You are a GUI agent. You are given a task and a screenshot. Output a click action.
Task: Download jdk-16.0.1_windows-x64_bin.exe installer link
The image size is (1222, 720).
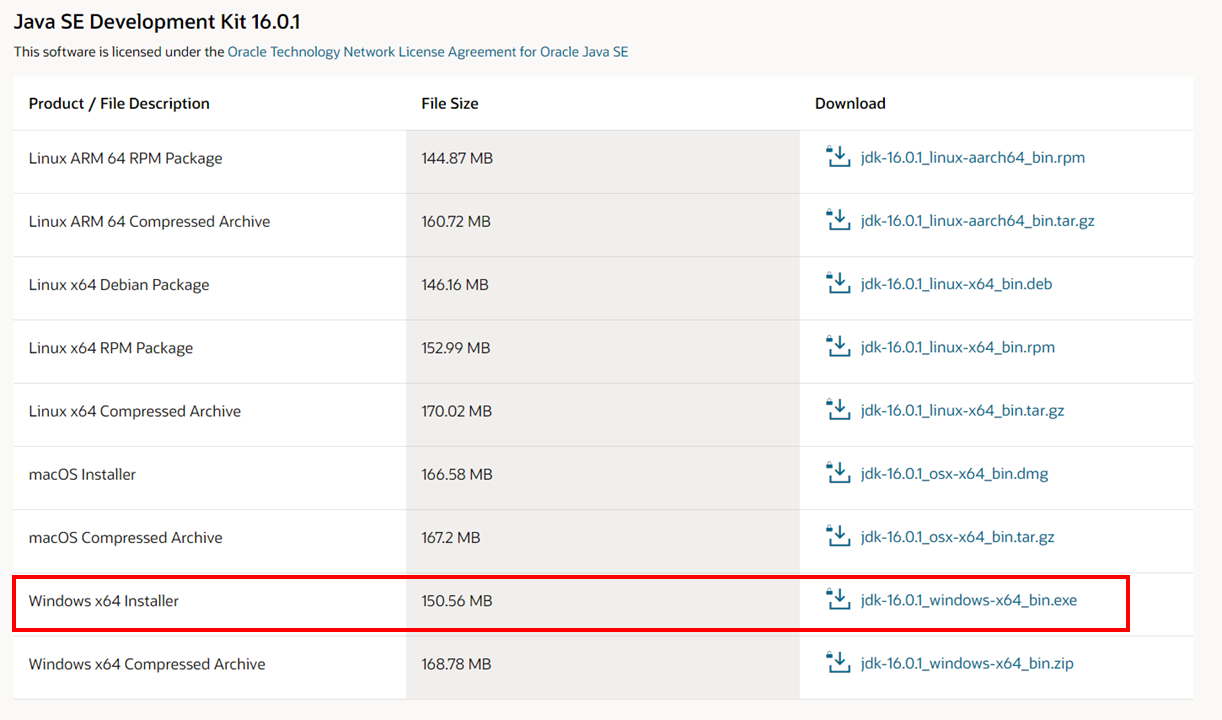point(969,601)
